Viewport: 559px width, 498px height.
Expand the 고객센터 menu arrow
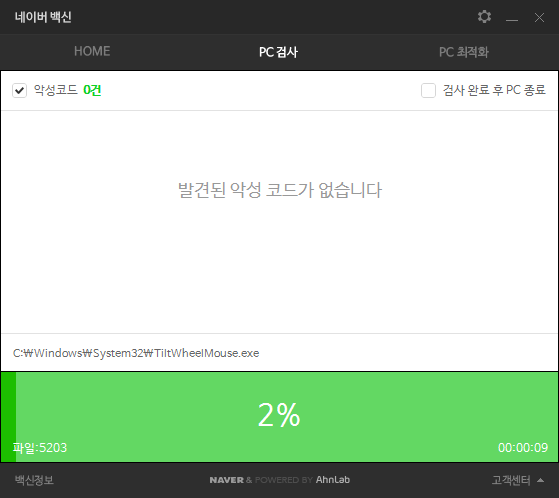(540, 480)
